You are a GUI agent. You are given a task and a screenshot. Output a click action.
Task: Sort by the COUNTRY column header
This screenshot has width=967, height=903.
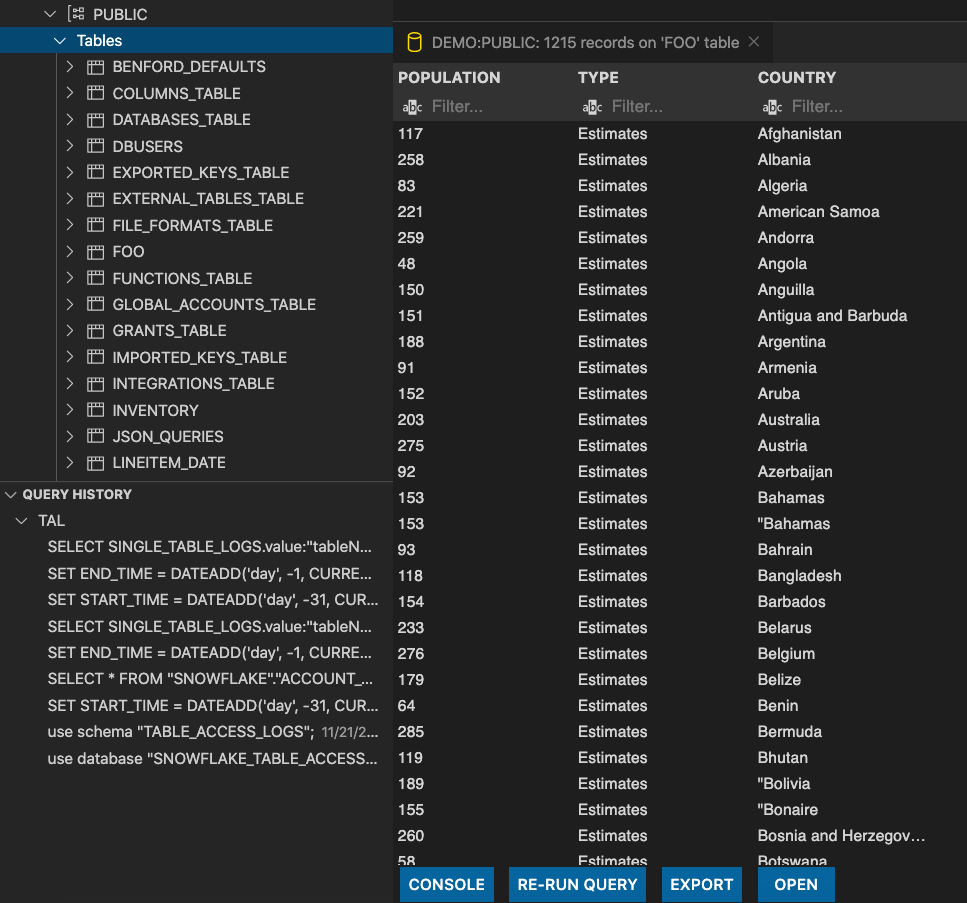[796, 78]
